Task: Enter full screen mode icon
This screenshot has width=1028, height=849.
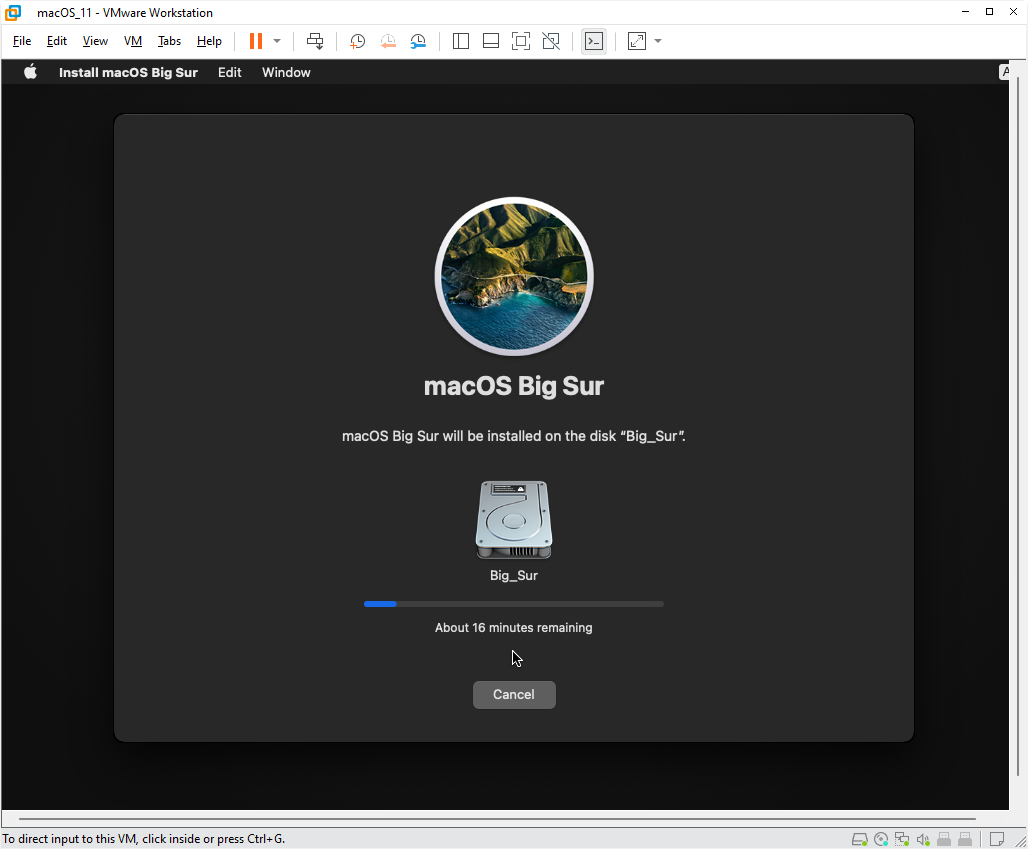Action: click(521, 41)
